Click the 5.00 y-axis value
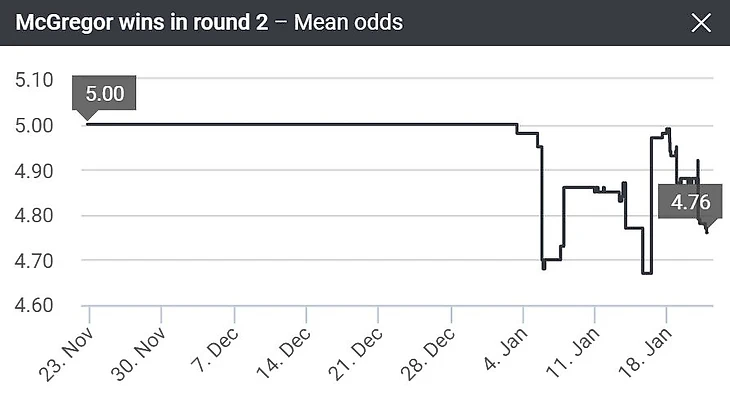The width and height of the screenshot is (730, 403). 35,125
